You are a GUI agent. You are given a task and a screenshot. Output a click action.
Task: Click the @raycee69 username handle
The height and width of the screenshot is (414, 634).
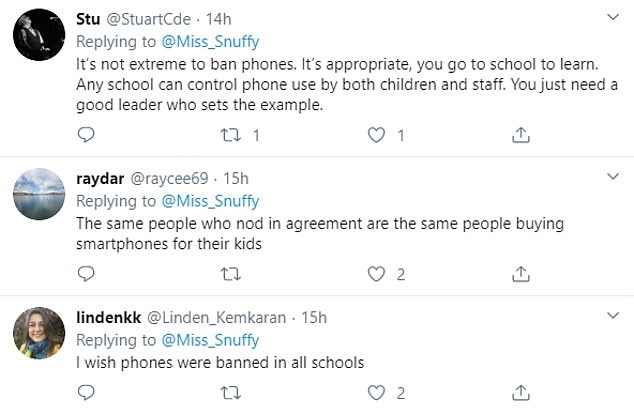tap(166, 179)
